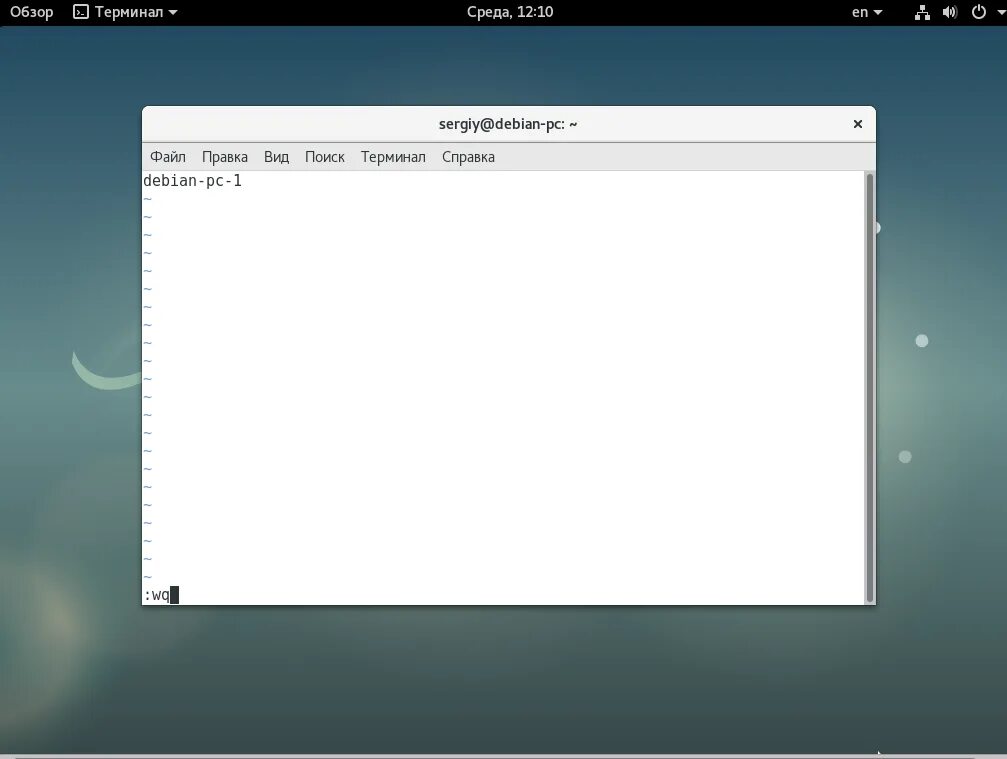Screen dimensions: 1007x759
Task: Close the terminal window
Action: click(857, 124)
